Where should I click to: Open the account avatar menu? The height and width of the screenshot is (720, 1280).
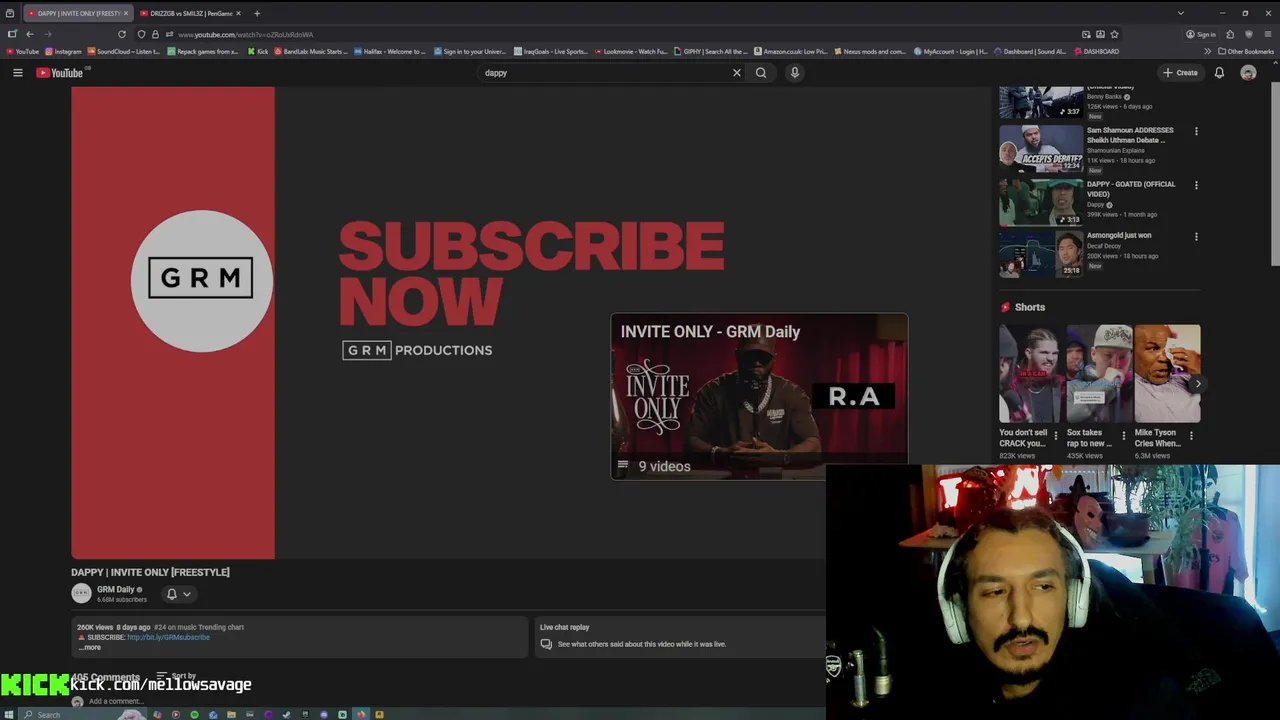tap(1248, 72)
